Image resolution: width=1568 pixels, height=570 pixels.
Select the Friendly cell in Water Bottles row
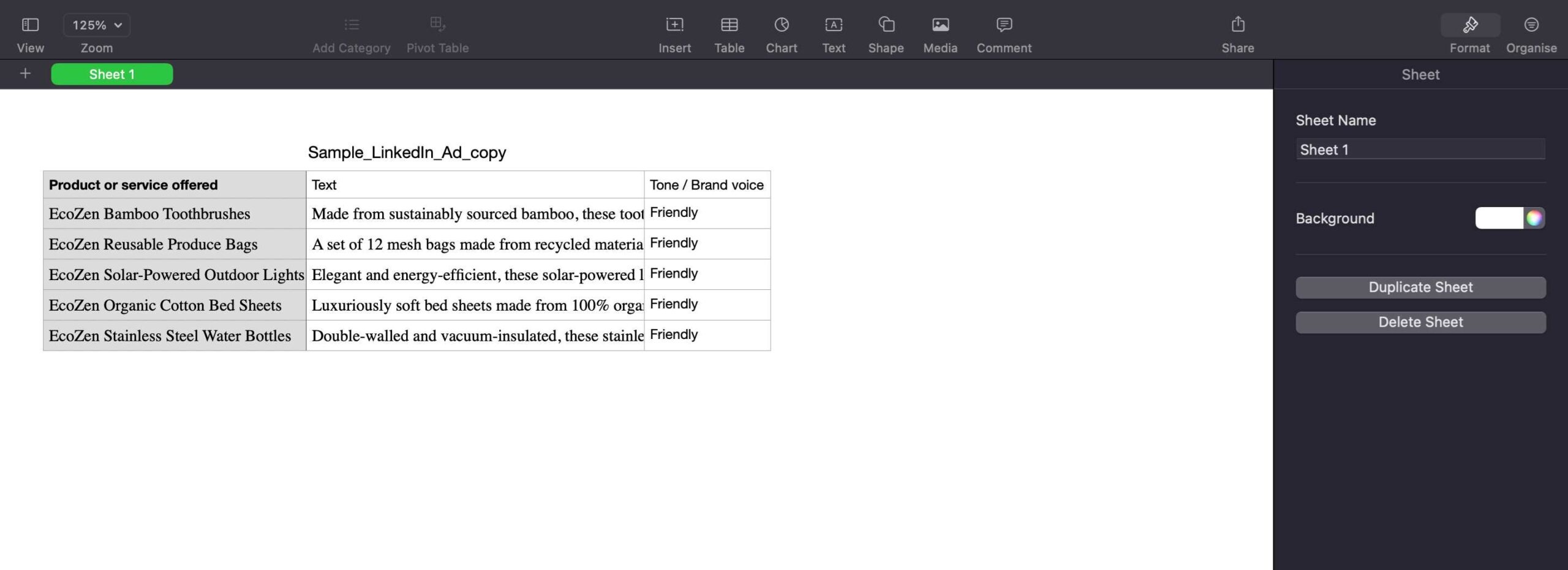tap(707, 335)
